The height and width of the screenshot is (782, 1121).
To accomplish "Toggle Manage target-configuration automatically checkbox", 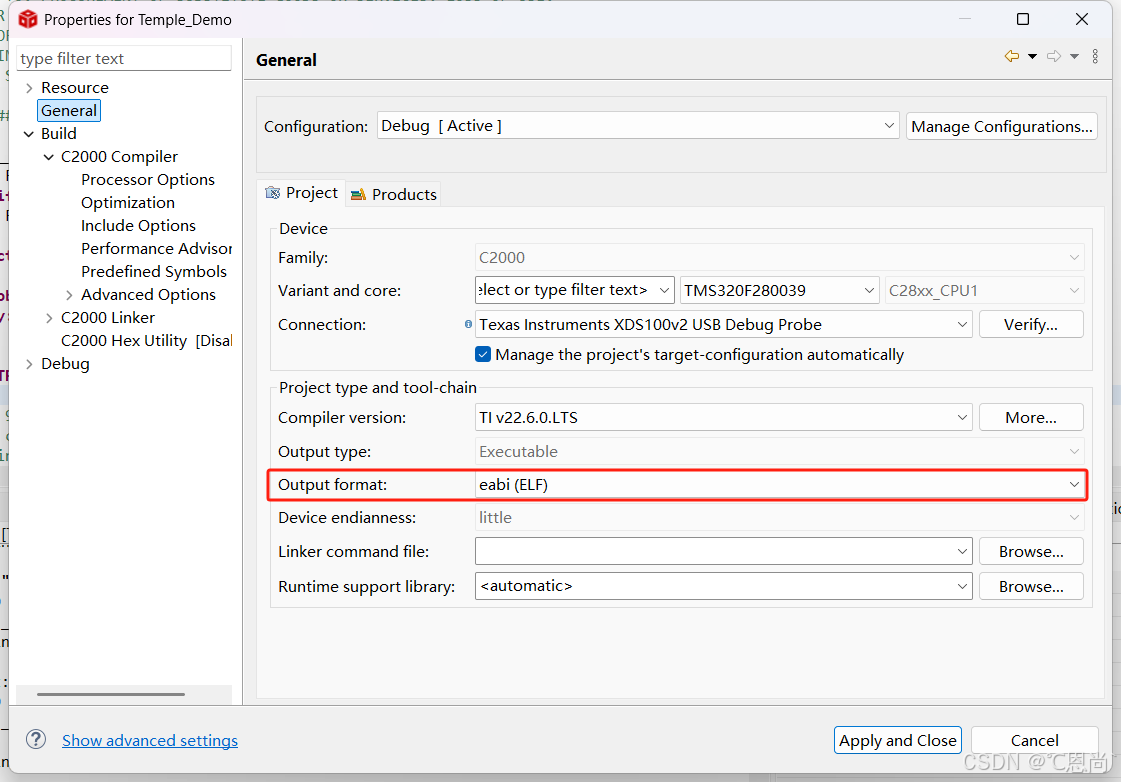I will [x=483, y=354].
